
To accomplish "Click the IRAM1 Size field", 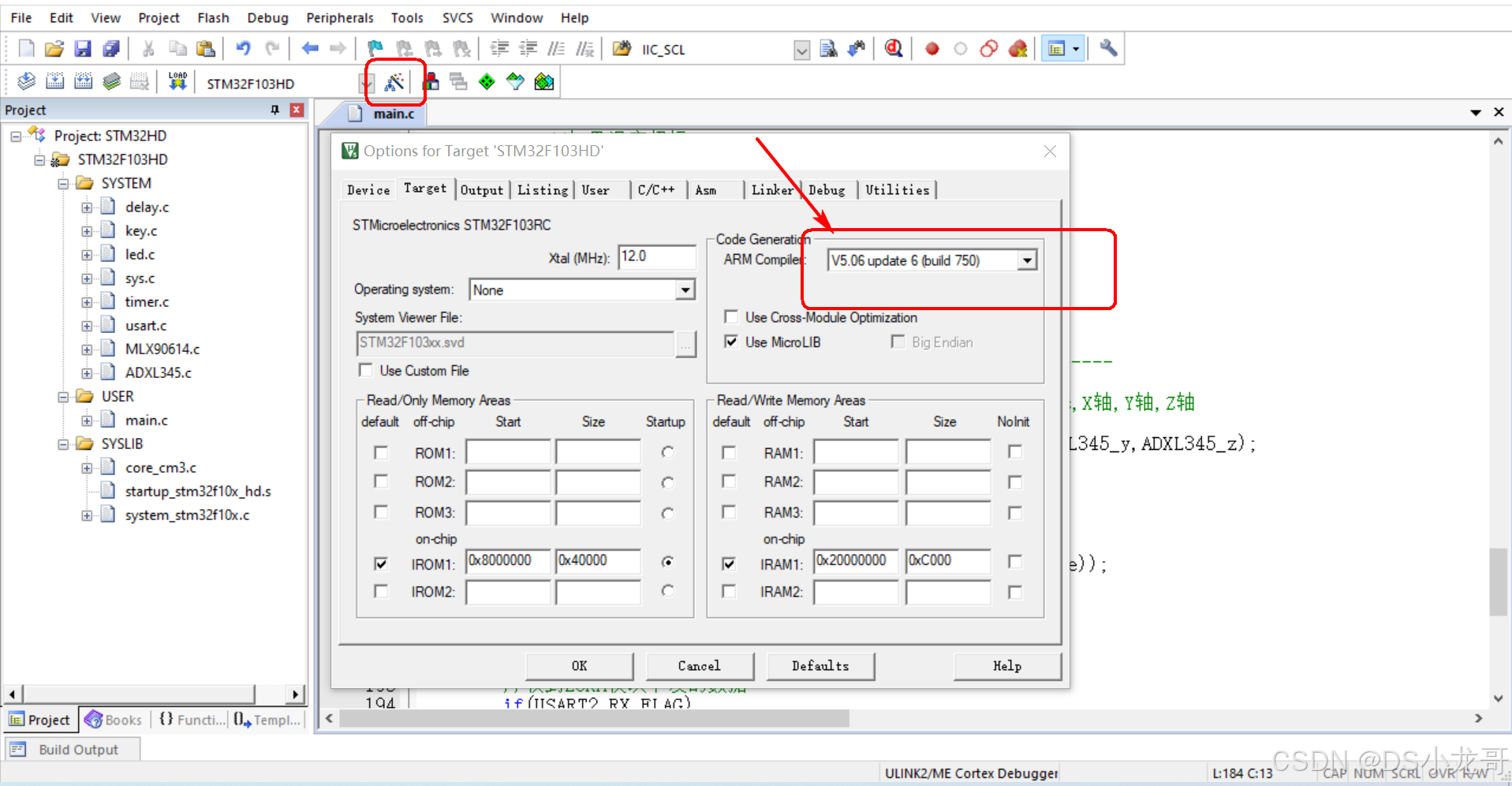I will pos(947,561).
